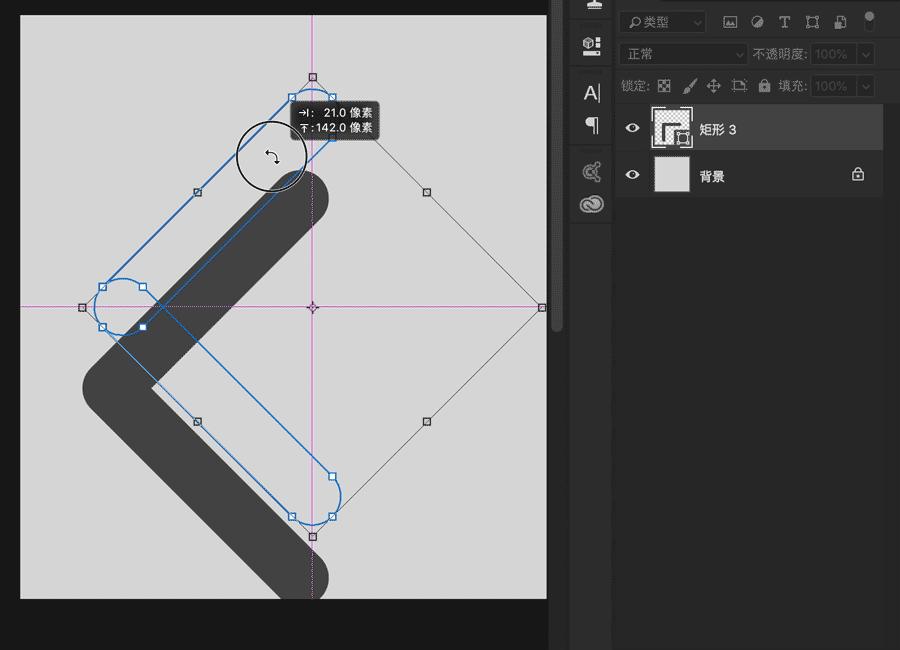
Task: Open the 3D panel icon
Action: tap(592, 45)
